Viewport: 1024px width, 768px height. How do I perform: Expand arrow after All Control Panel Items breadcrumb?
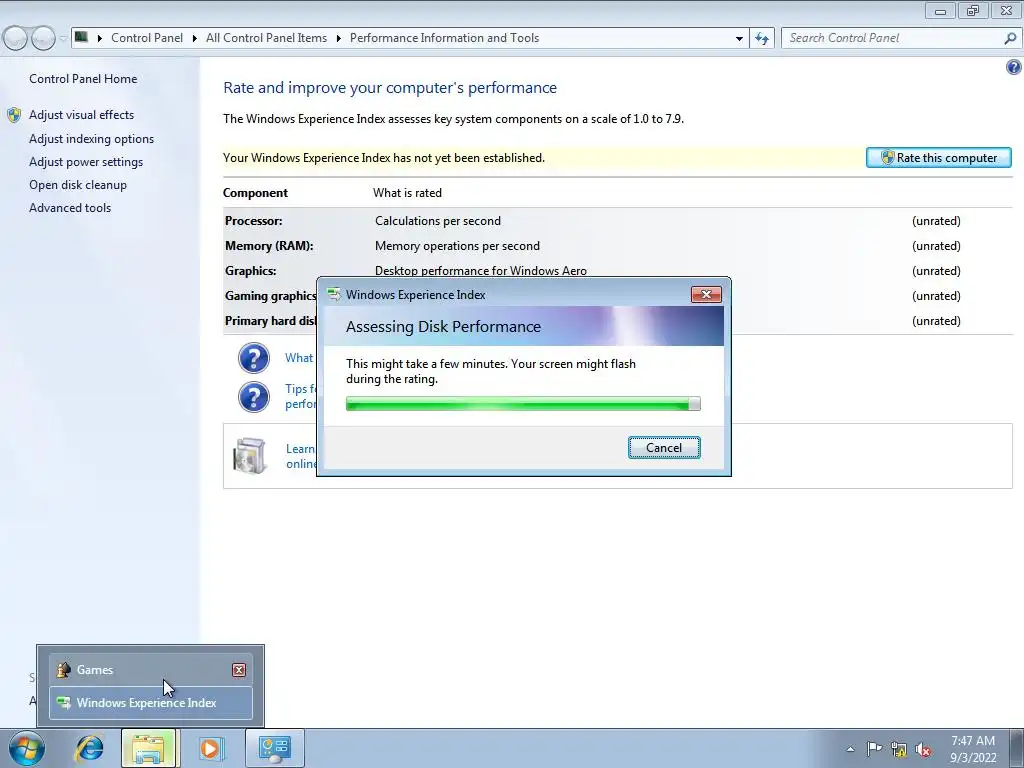pyautogui.click(x=338, y=39)
